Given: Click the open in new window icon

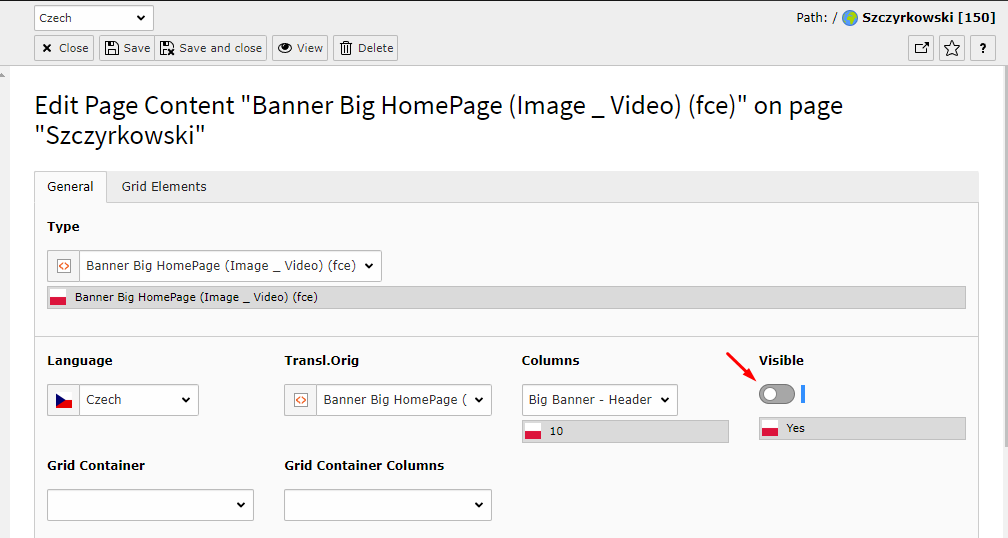Looking at the screenshot, I should (921, 48).
